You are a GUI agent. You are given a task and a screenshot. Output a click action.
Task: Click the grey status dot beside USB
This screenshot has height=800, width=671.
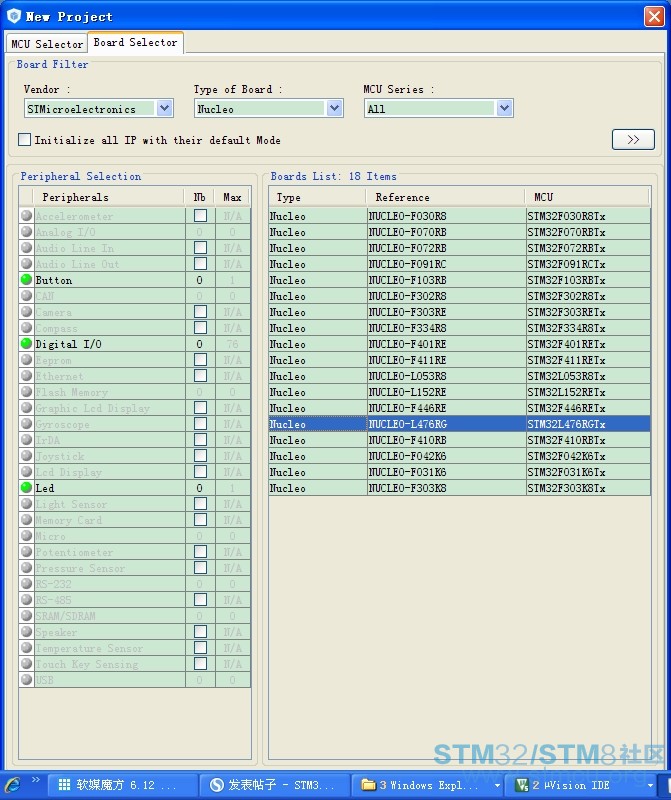[26, 680]
